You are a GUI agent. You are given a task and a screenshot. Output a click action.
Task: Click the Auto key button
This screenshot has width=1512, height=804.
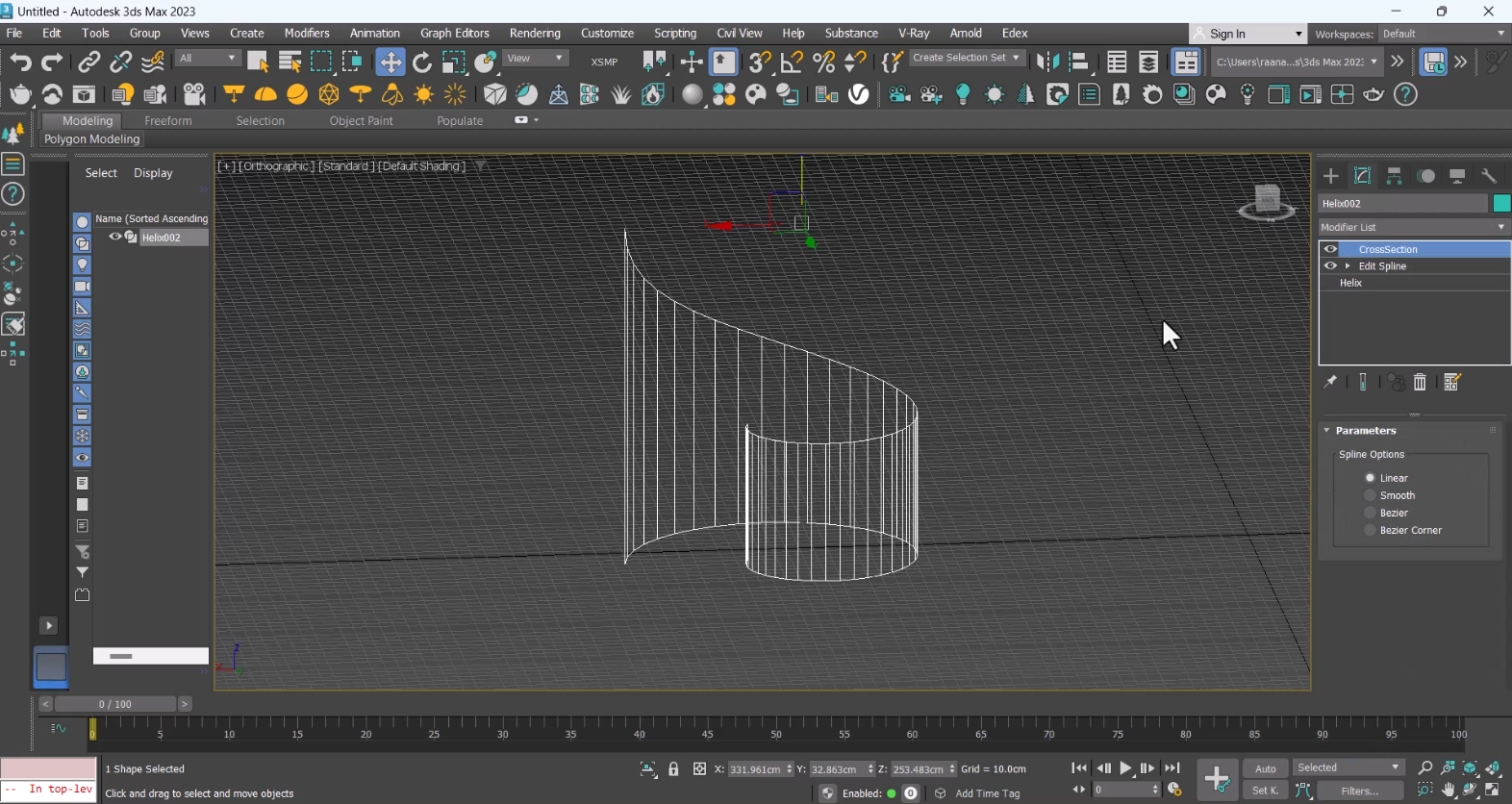point(1265,768)
